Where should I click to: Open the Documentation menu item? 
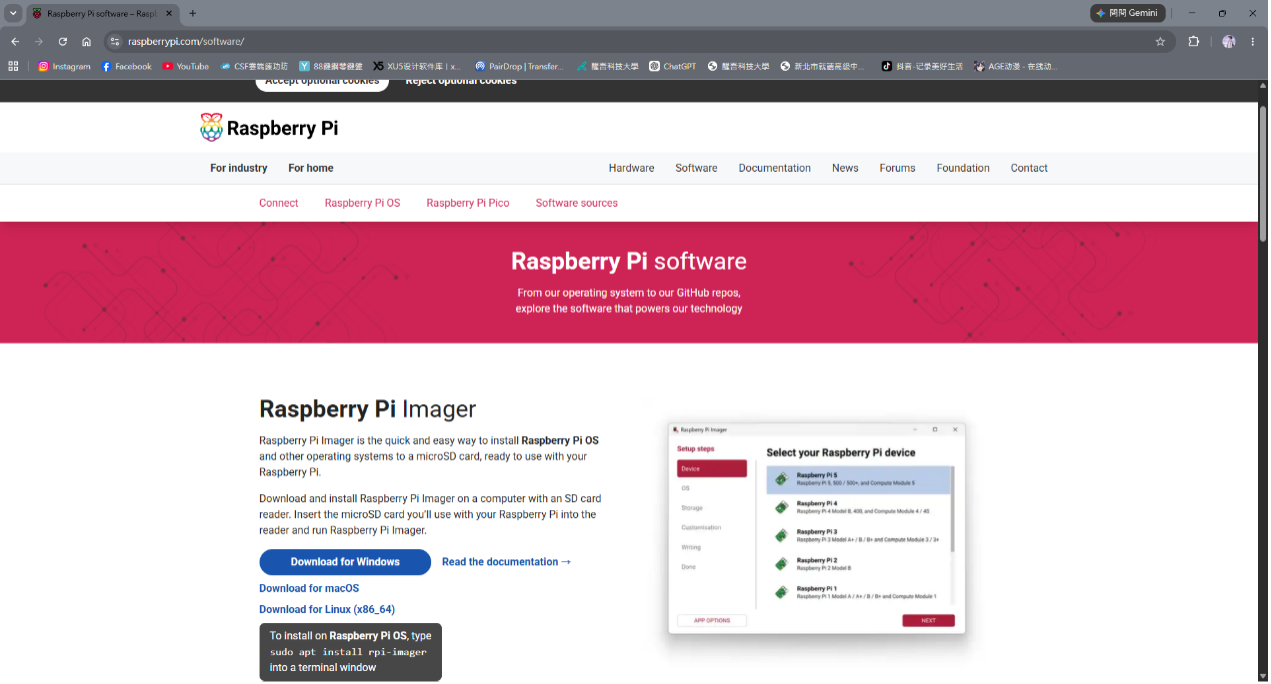coord(775,168)
